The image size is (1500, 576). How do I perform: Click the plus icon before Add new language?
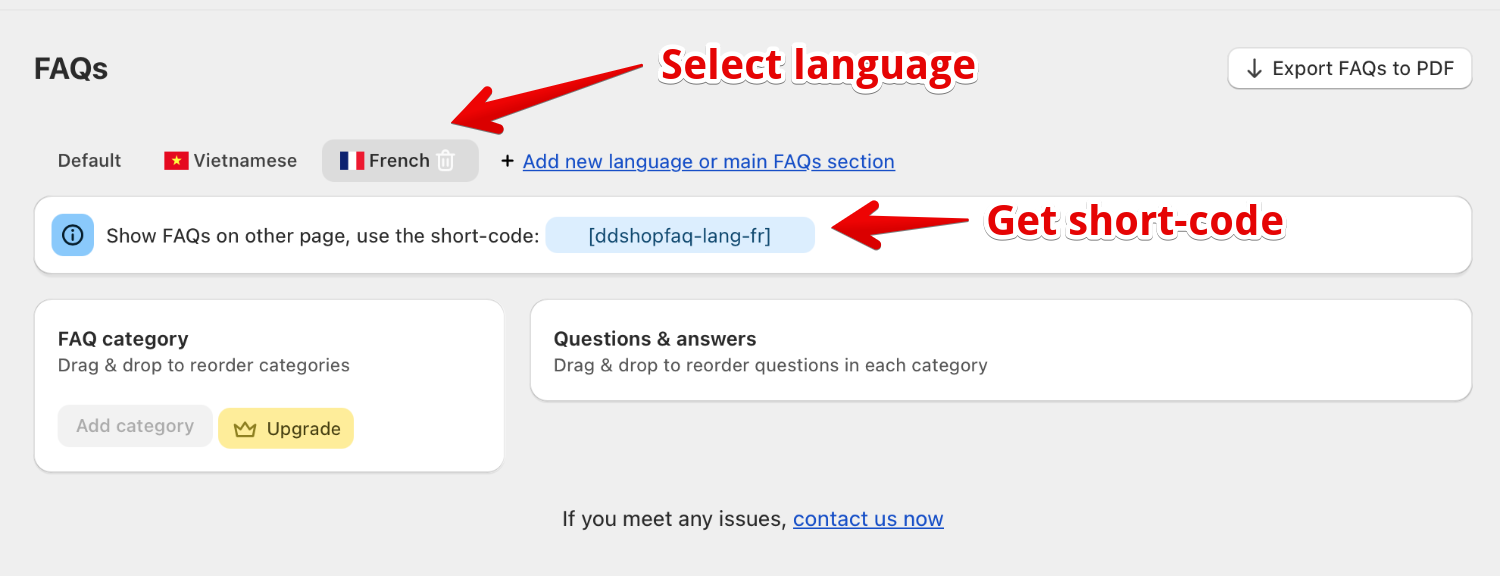point(507,161)
